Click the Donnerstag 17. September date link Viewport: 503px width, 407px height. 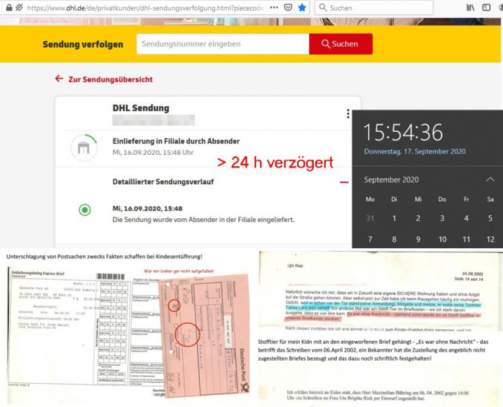click(x=415, y=151)
